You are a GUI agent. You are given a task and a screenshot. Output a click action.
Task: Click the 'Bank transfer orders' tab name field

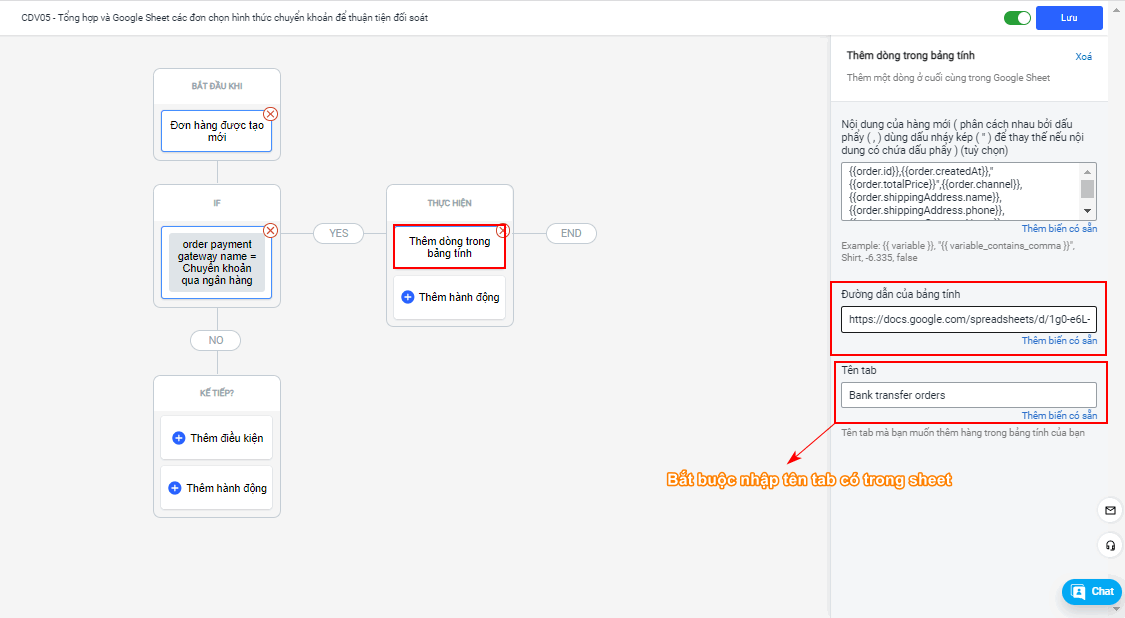968,395
